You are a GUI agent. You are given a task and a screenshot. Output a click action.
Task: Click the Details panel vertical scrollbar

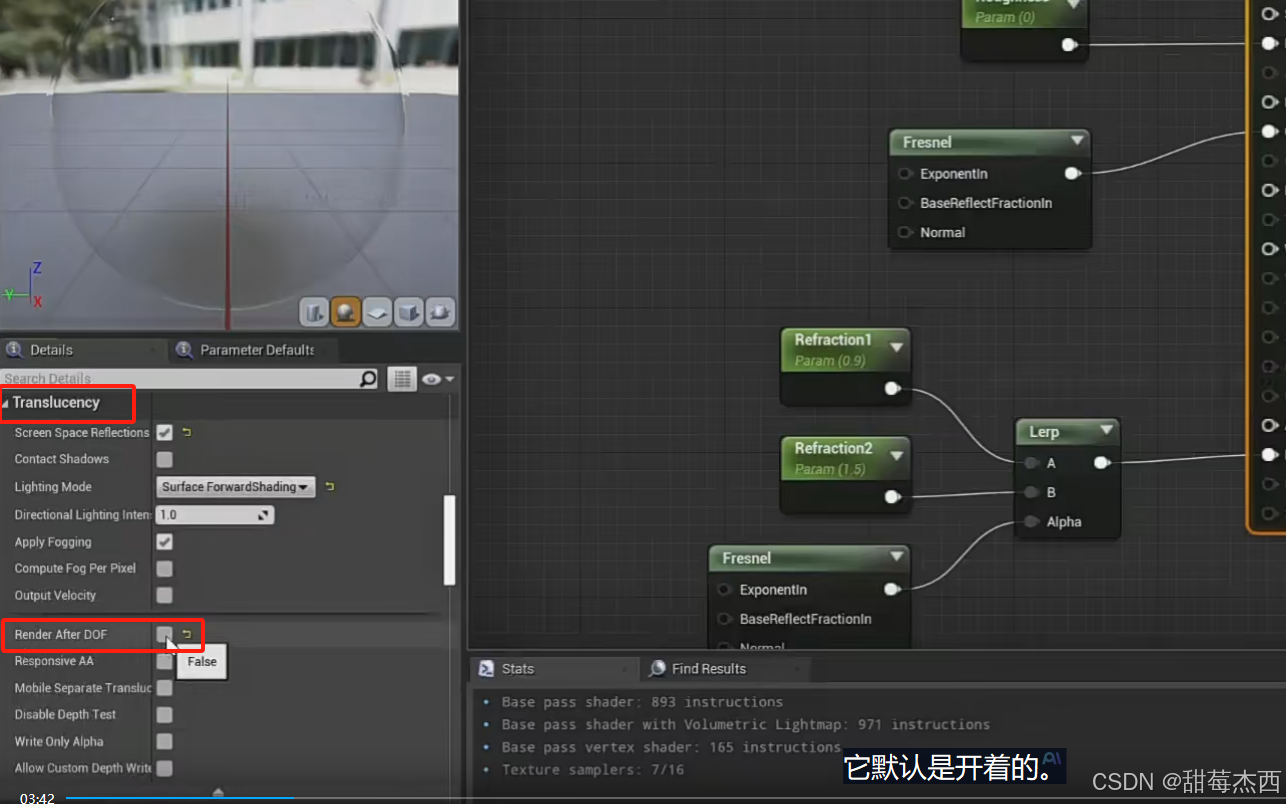coord(450,540)
